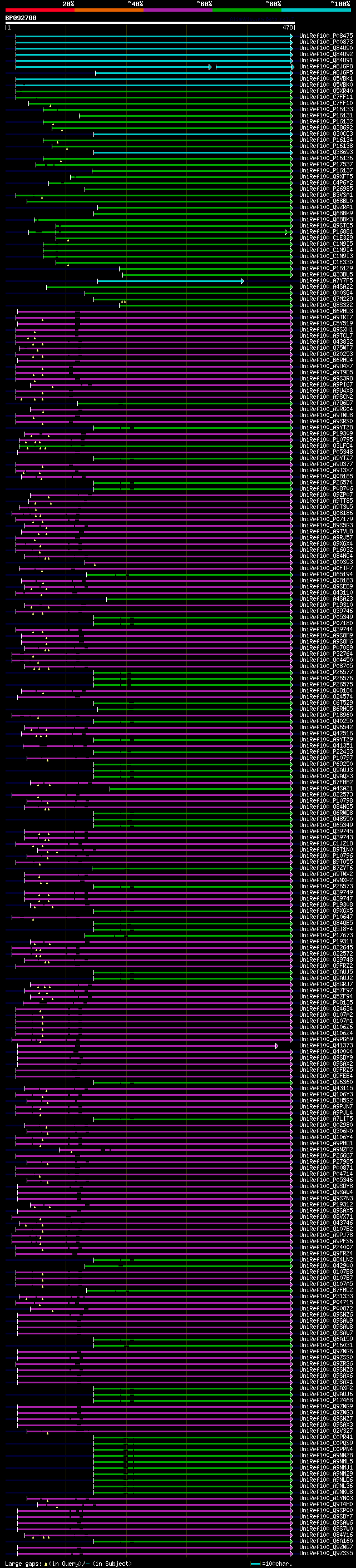This screenshot has height=1568, width=356.
Task: Select the UniRef100_P24007 entry
Action: click(x=325, y=1247)
